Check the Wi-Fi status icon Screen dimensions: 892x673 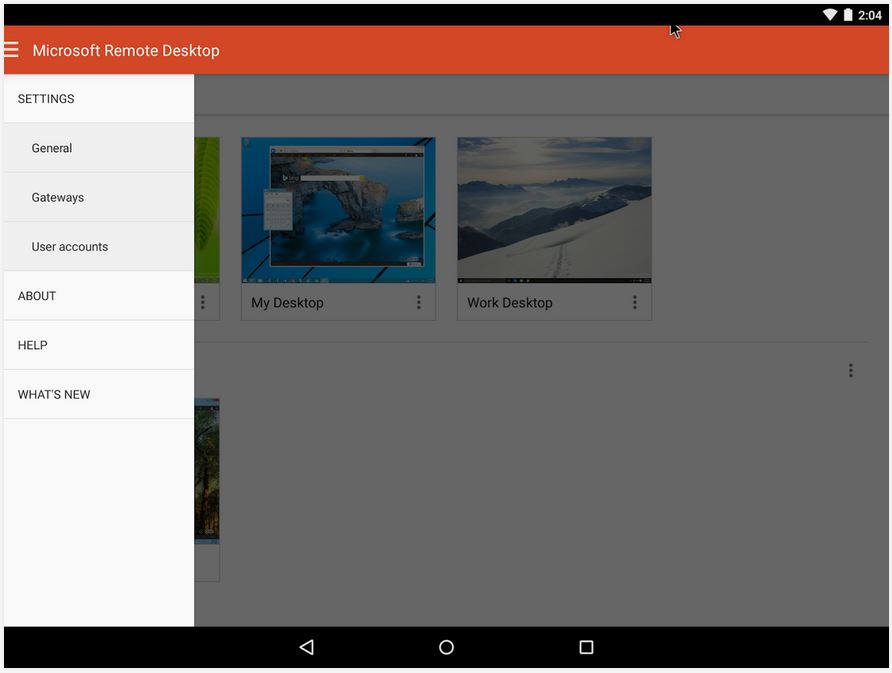(x=830, y=15)
